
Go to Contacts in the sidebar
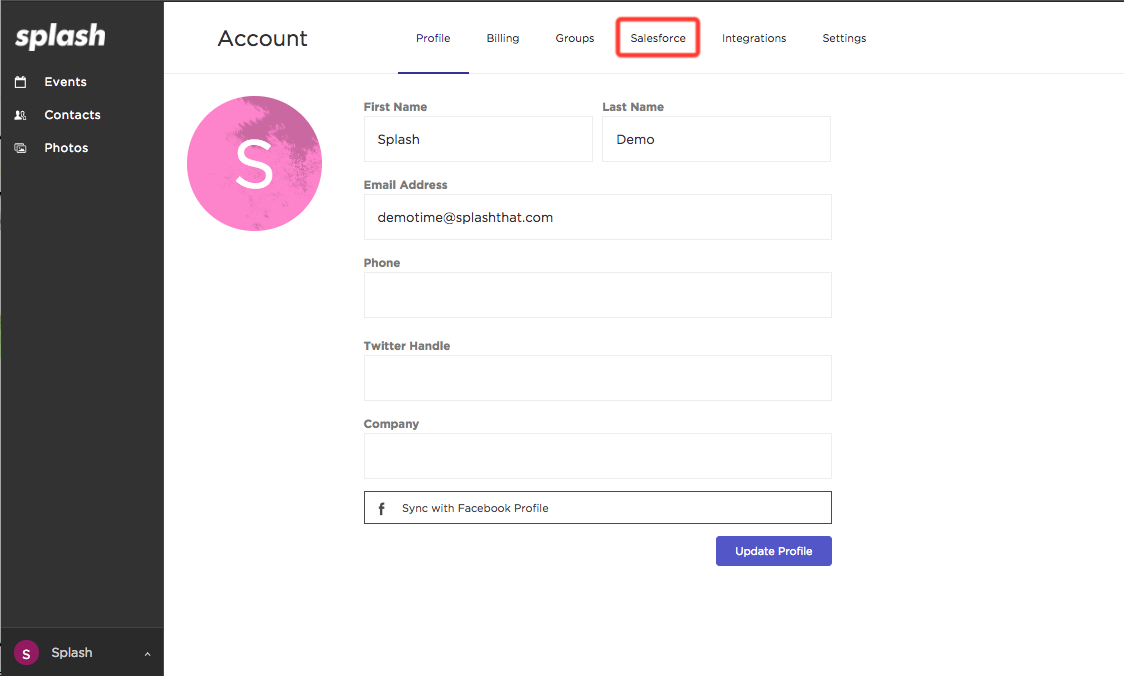72,115
